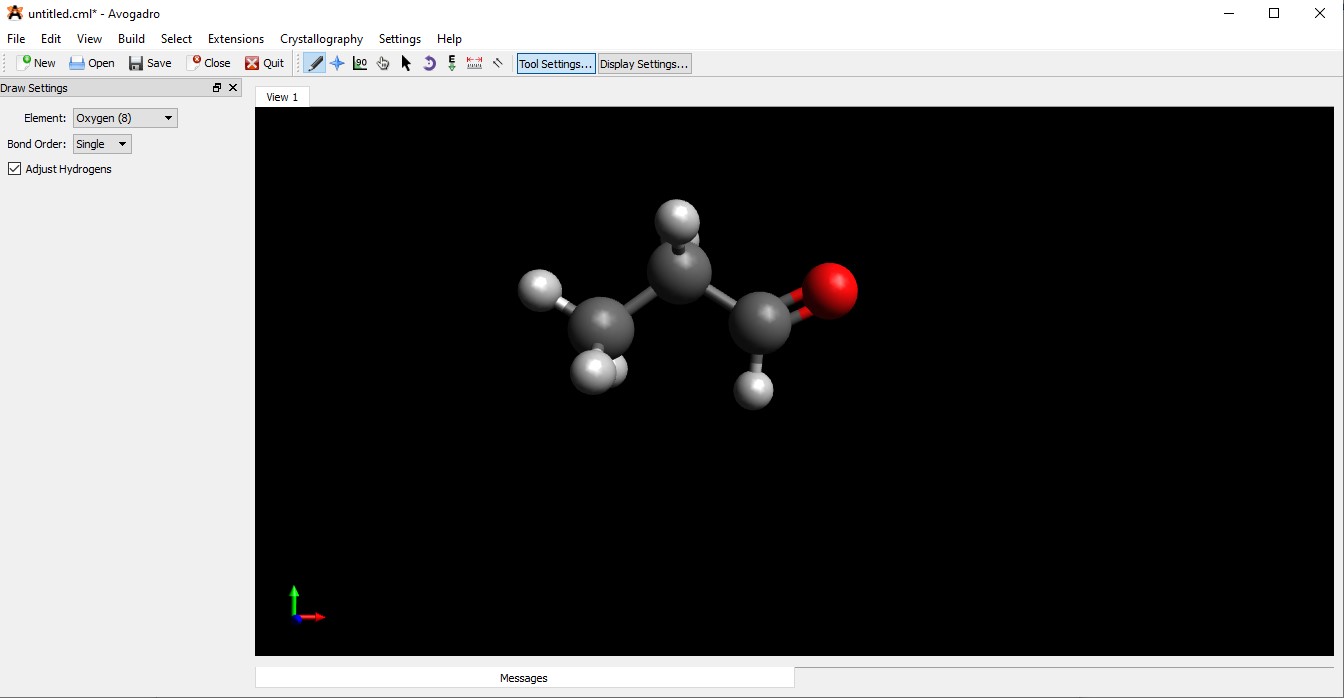
Task: Start the Auto Optimization tool
Action: [x=451, y=63]
